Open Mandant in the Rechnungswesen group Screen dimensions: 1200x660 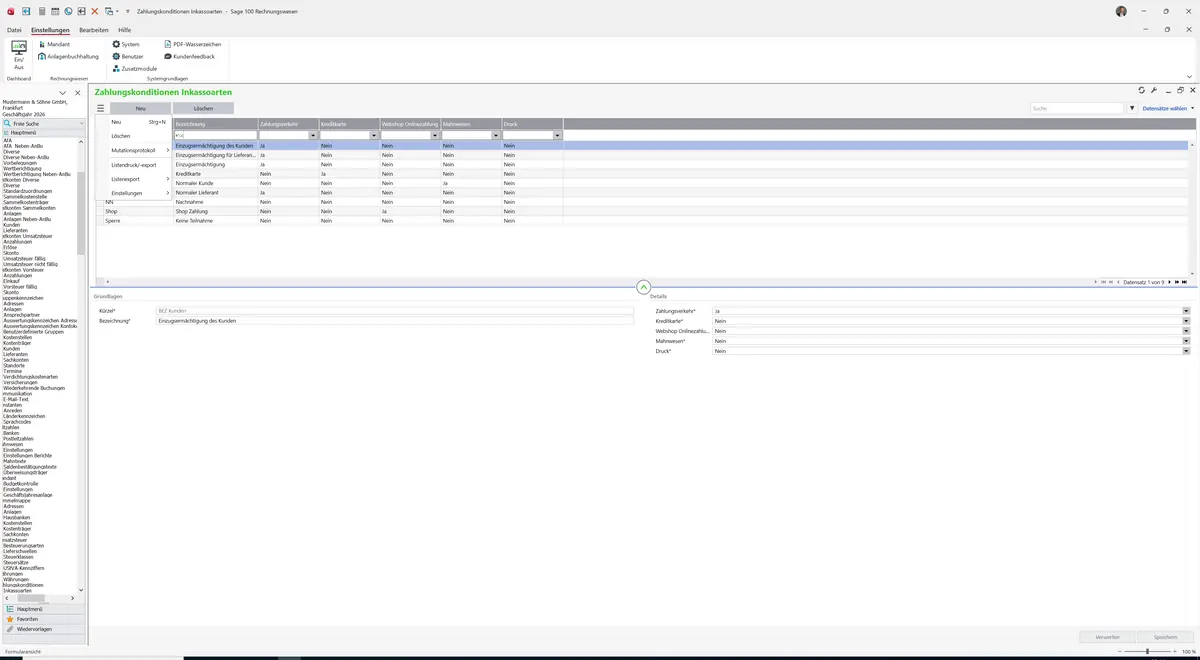click(54, 44)
